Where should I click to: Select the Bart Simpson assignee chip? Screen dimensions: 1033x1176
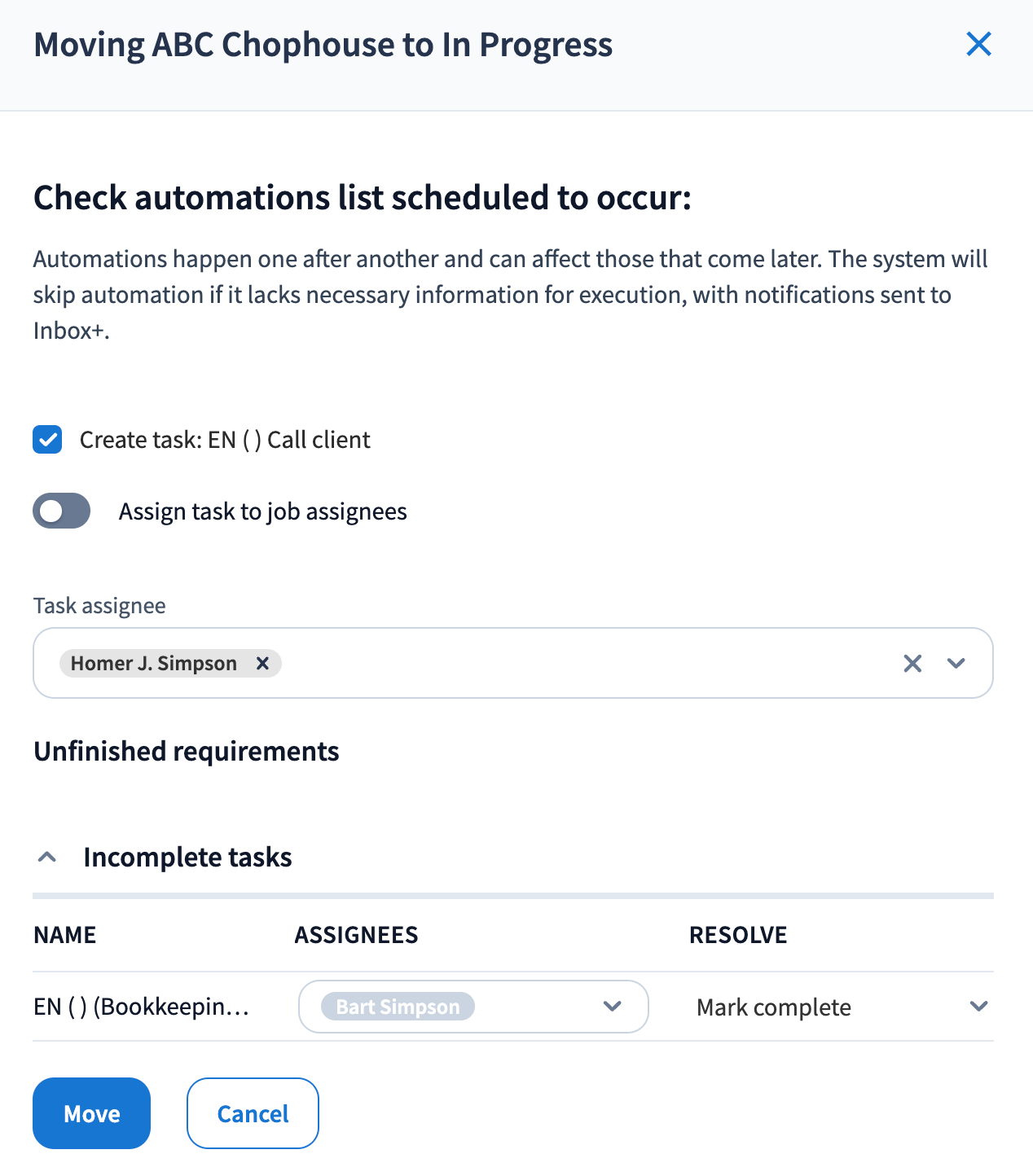398,1007
